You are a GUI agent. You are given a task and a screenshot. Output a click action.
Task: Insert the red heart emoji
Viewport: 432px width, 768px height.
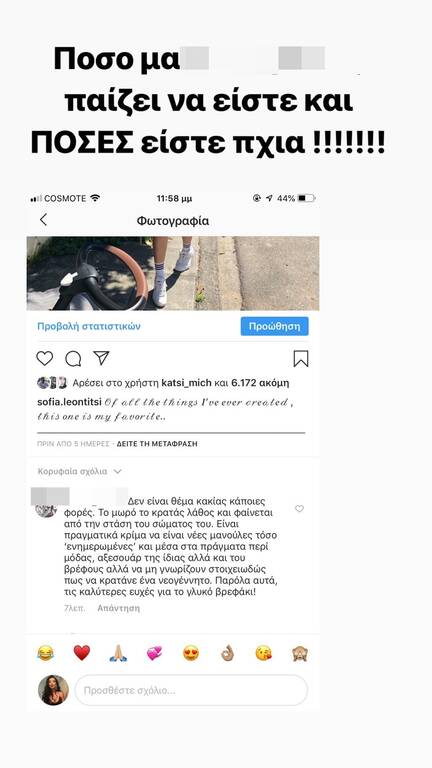82,652
